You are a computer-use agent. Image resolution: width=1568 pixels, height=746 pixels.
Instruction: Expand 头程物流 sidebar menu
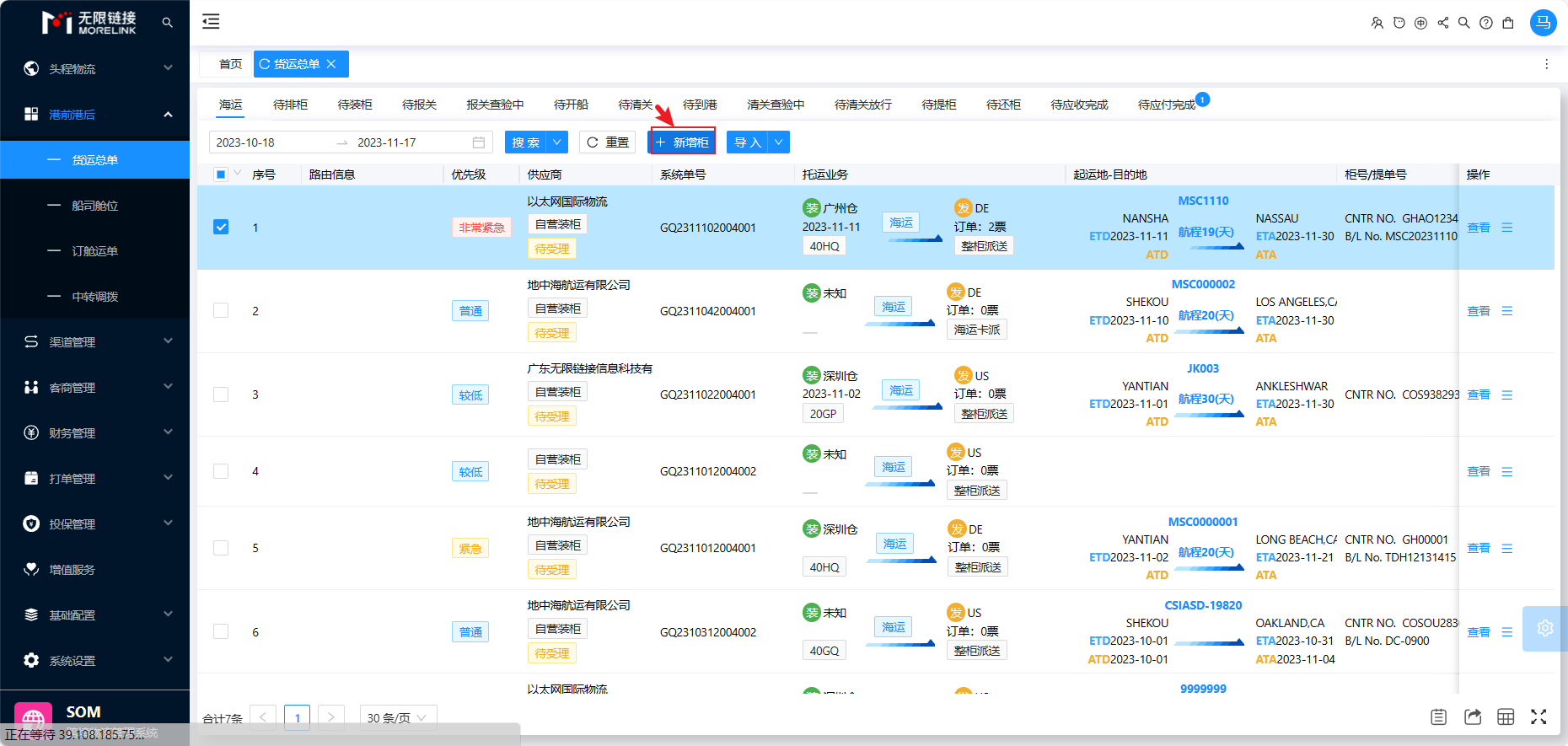coord(94,68)
